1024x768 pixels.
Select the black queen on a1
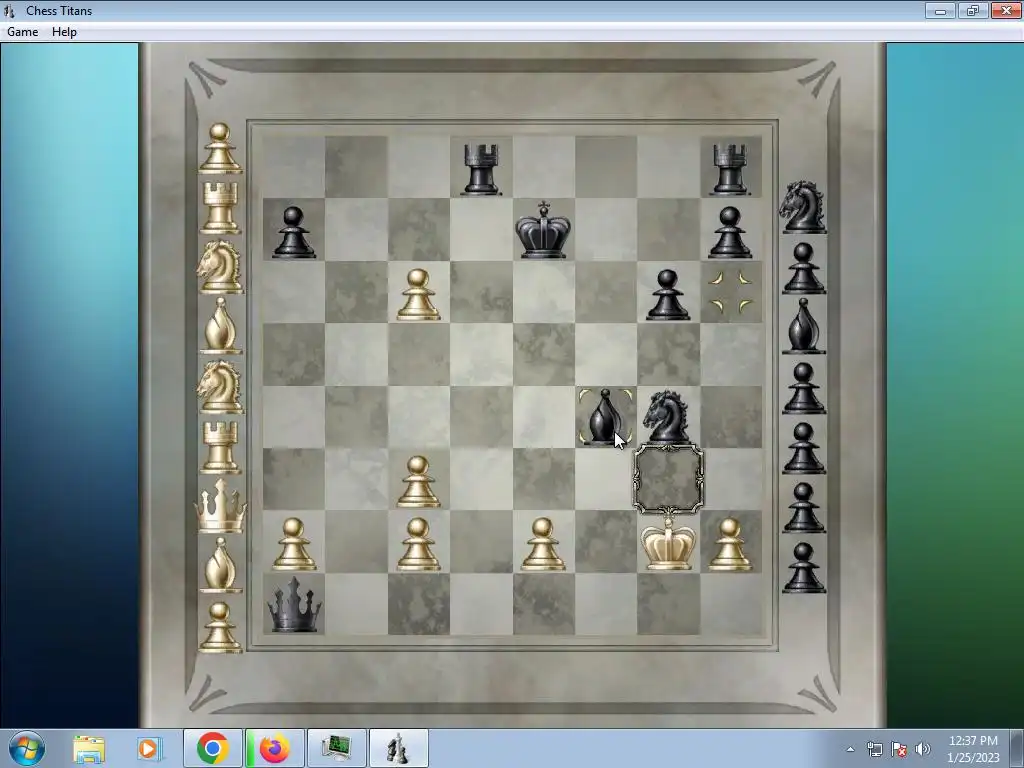(x=294, y=604)
